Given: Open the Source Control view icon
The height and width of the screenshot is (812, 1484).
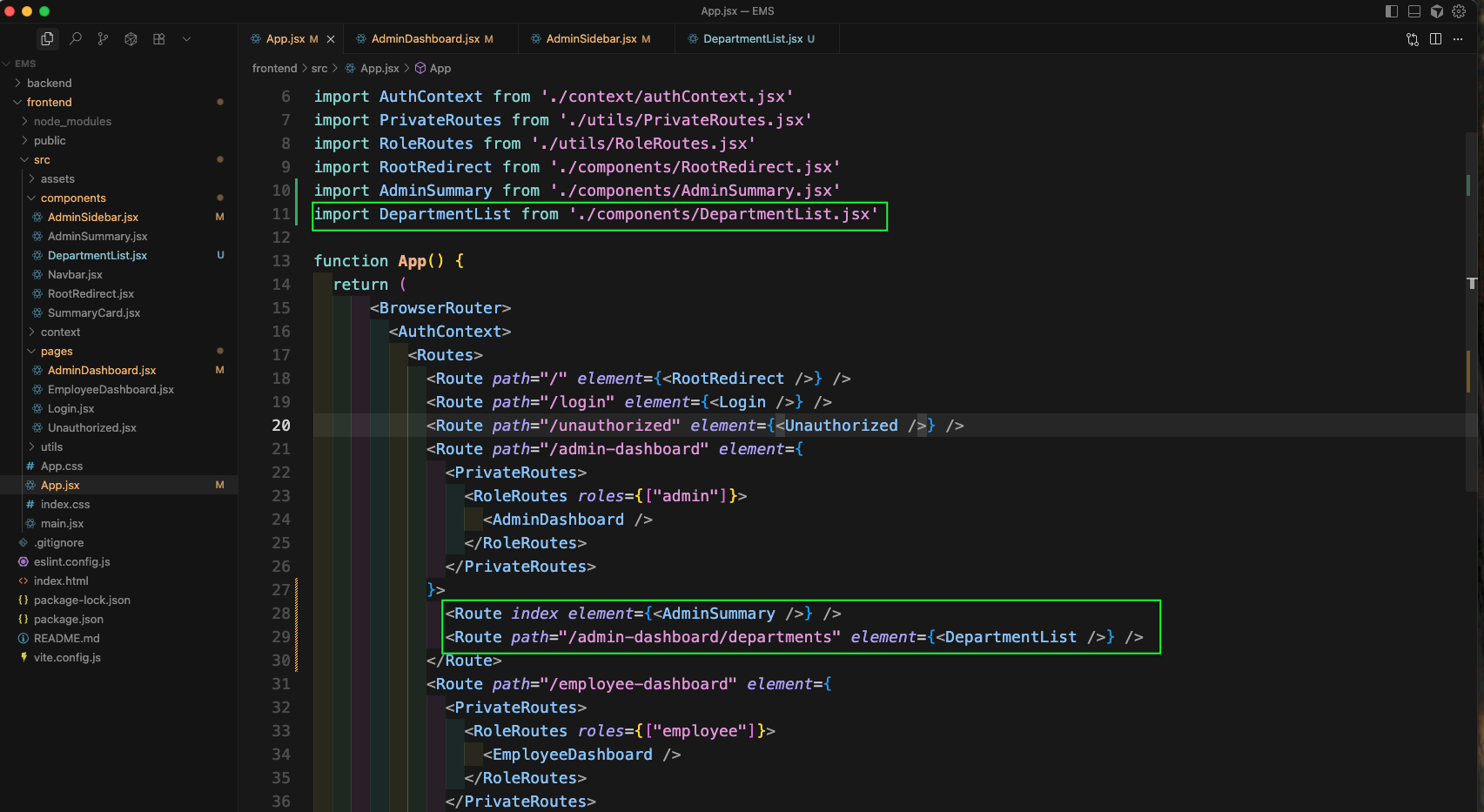Looking at the screenshot, I should tap(104, 39).
